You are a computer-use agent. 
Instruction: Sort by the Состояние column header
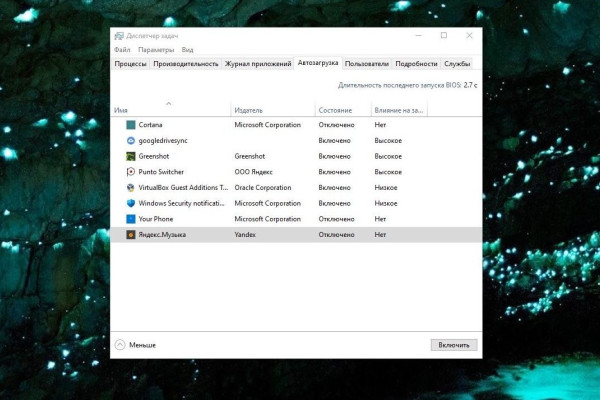click(335, 110)
